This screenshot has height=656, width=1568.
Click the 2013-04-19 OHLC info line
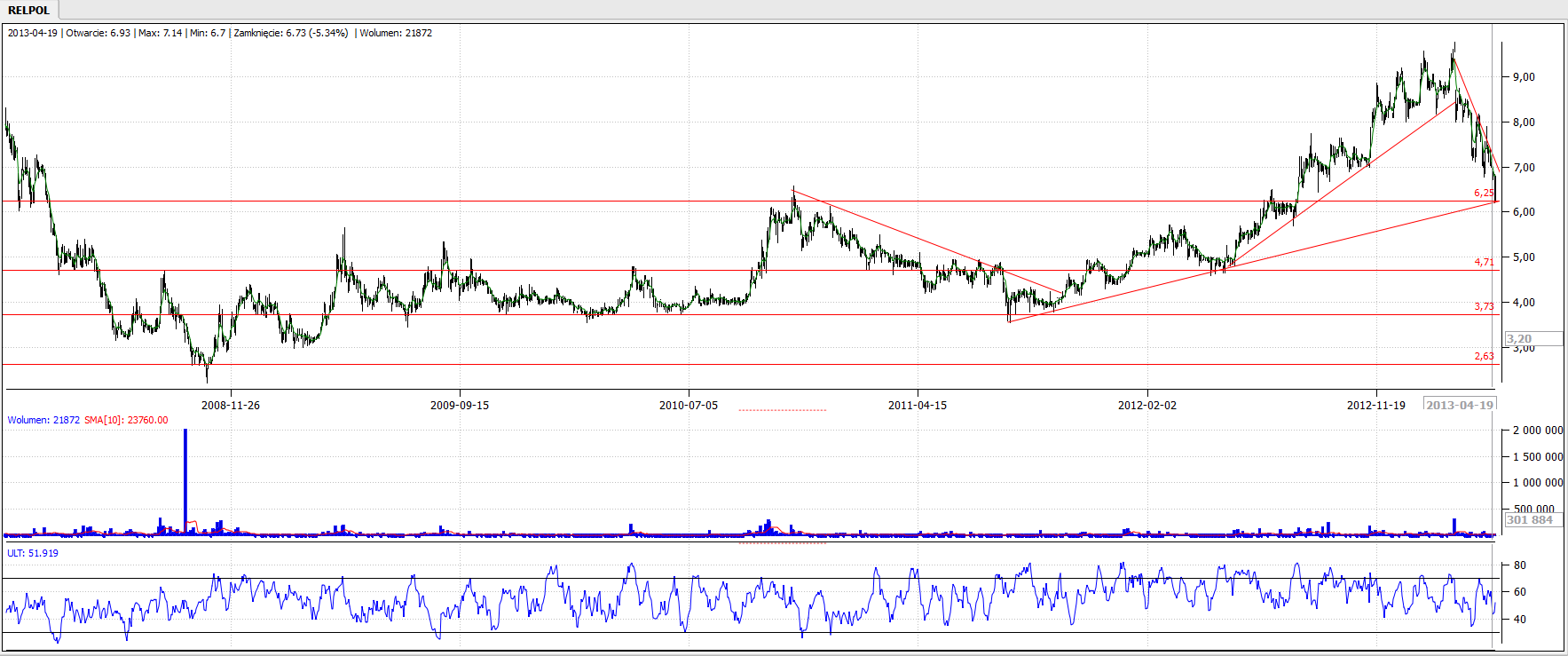[x=220, y=33]
